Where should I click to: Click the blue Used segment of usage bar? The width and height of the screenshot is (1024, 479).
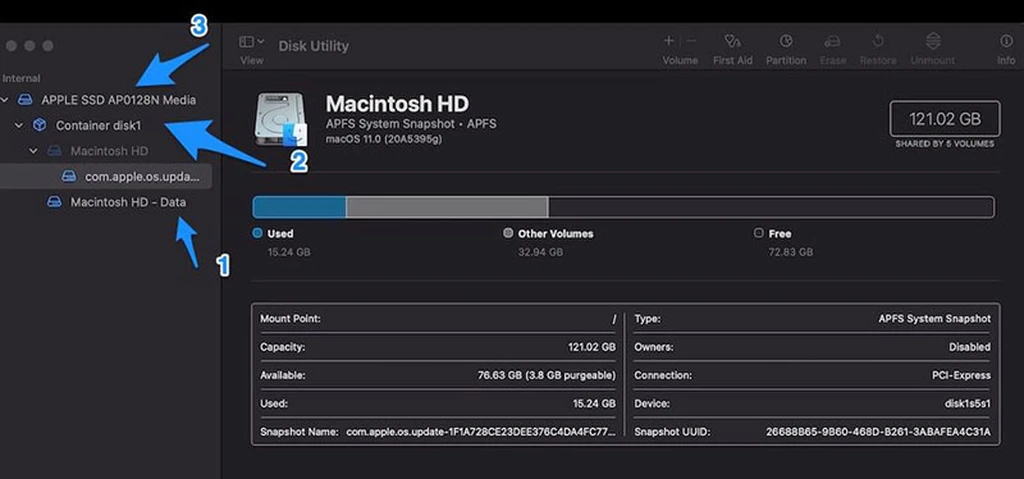[299, 207]
